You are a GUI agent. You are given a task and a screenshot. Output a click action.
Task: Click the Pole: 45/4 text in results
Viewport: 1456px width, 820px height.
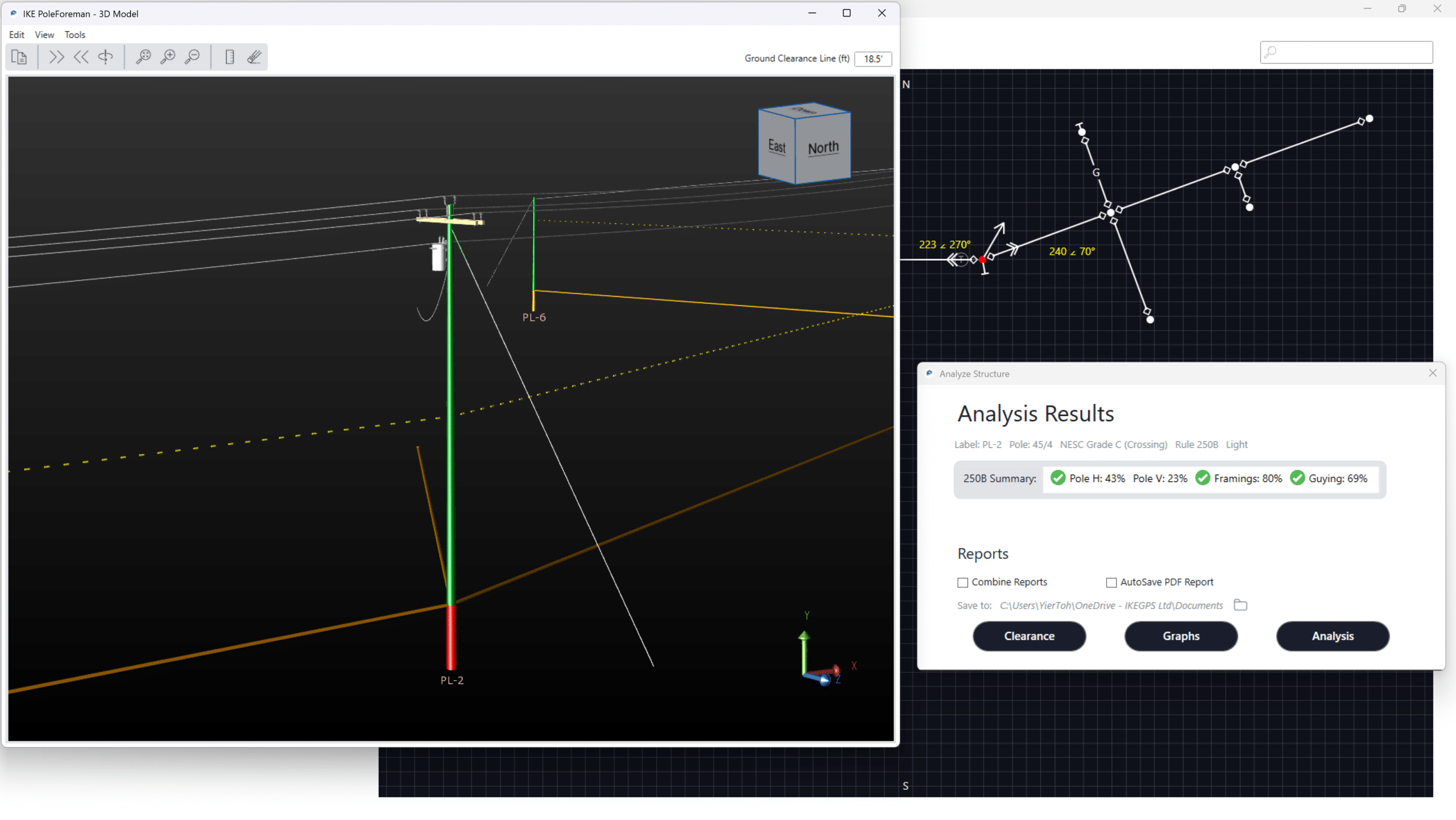[1031, 444]
